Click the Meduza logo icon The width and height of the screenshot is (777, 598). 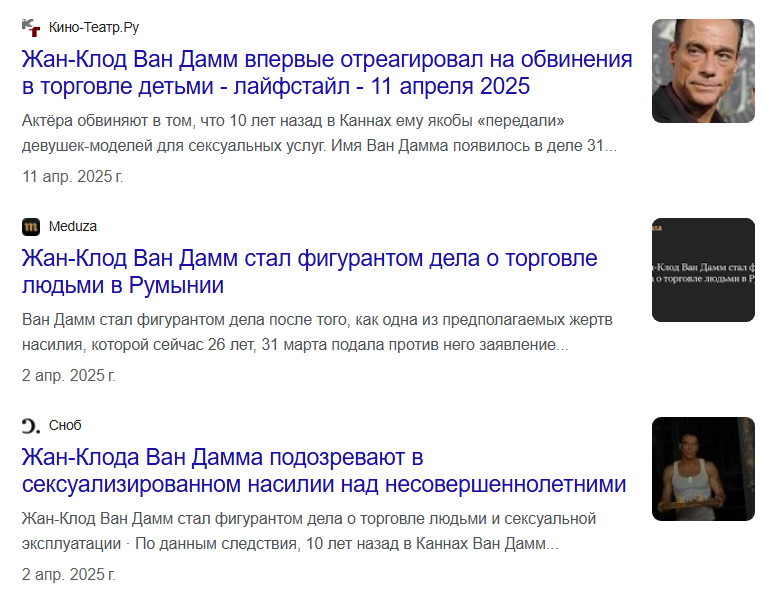click(31, 227)
